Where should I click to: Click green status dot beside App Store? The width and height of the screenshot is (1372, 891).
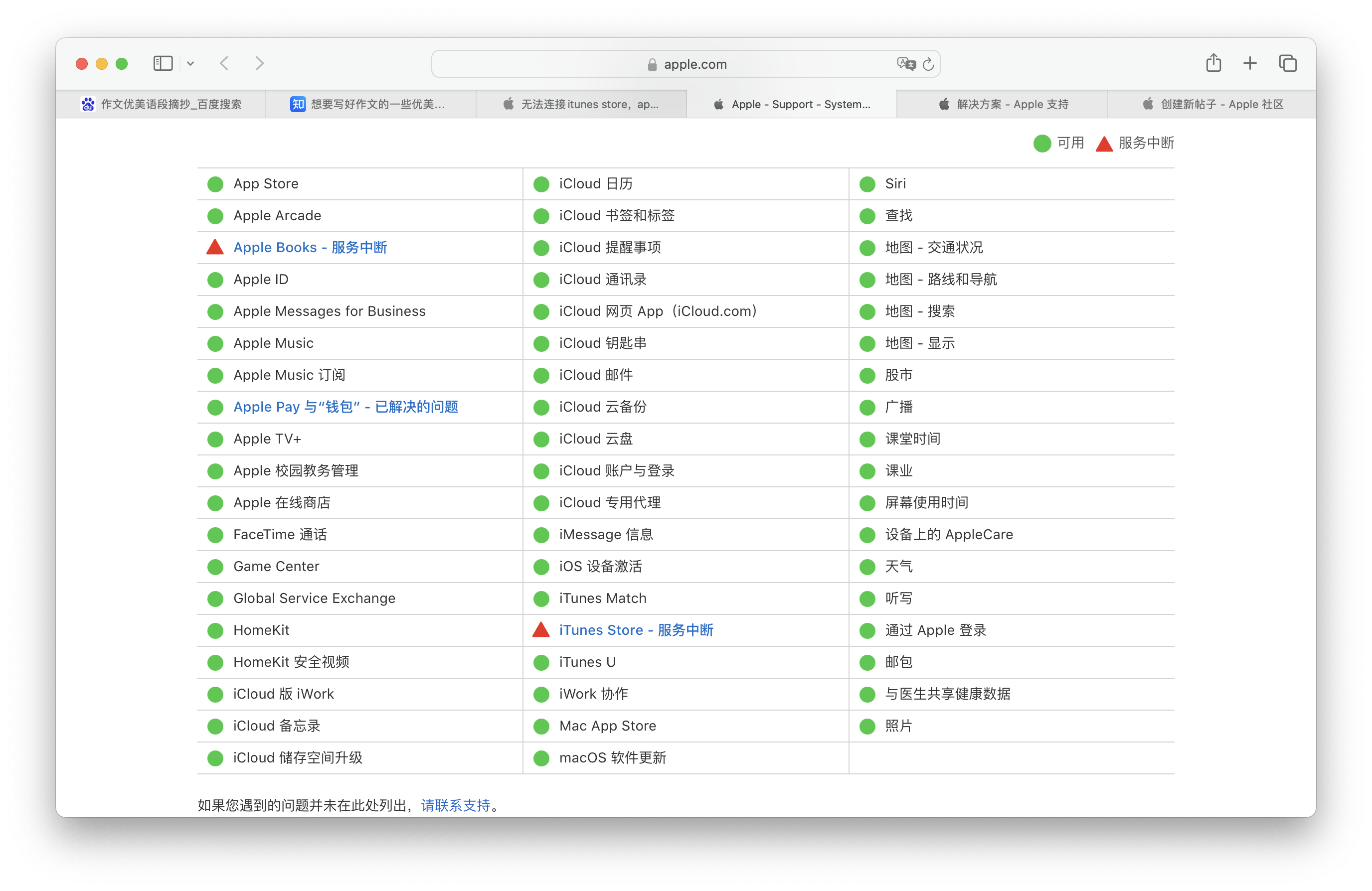point(215,184)
